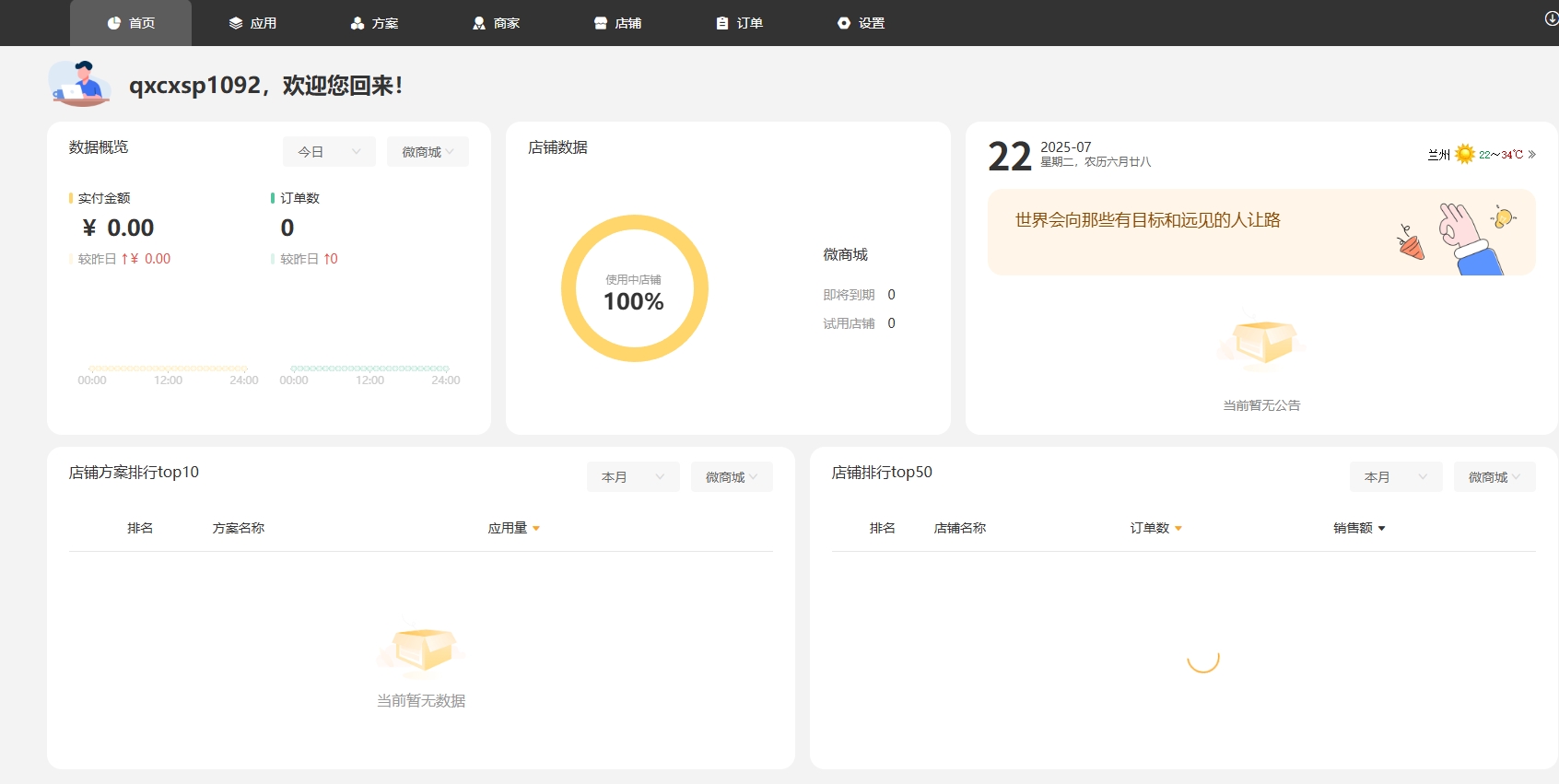Click the 订单 order document icon

point(722,23)
